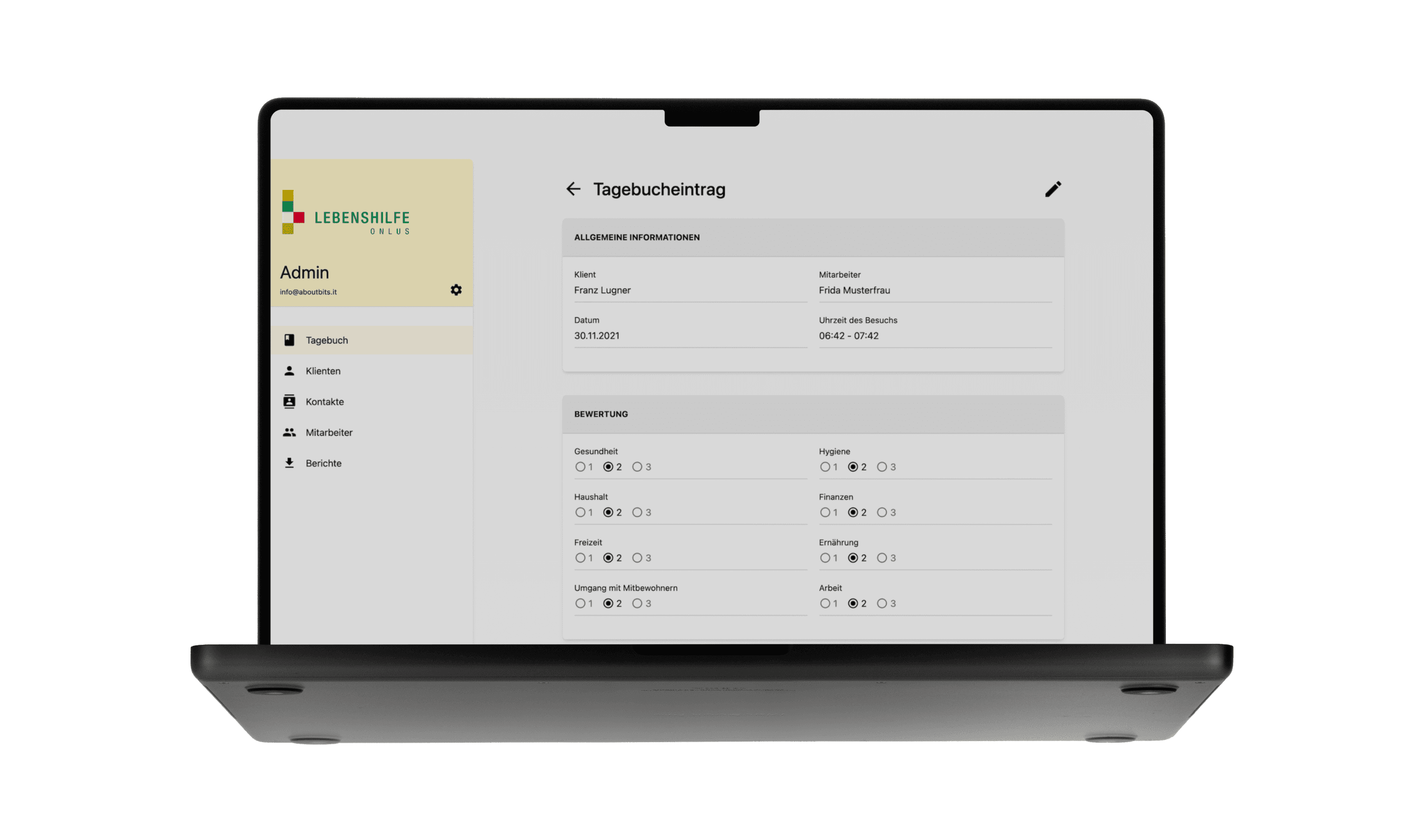
Task: Click the Mitarbeiter field Frida Musterfrau
Action: [935, 286]
